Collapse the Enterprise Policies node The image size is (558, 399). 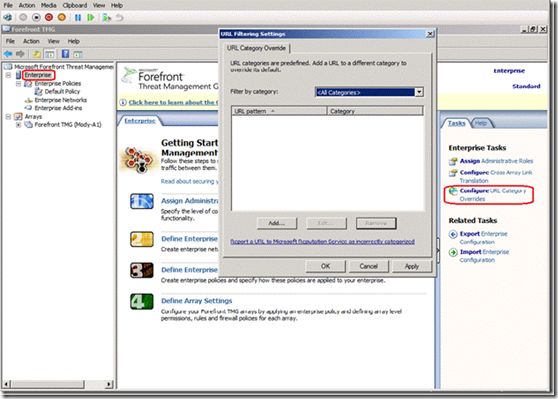(x=19, y=84)
